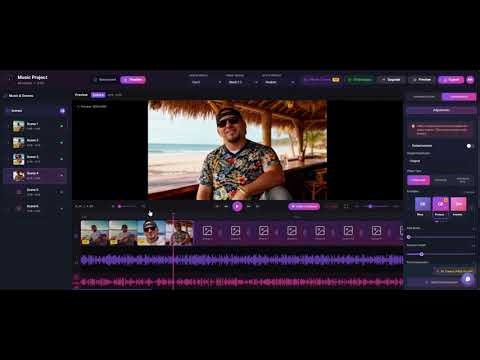Viewport: 480px width, 360px height.
Task: Click the purple badge next to the Preview label
Action: pos(98,95)
